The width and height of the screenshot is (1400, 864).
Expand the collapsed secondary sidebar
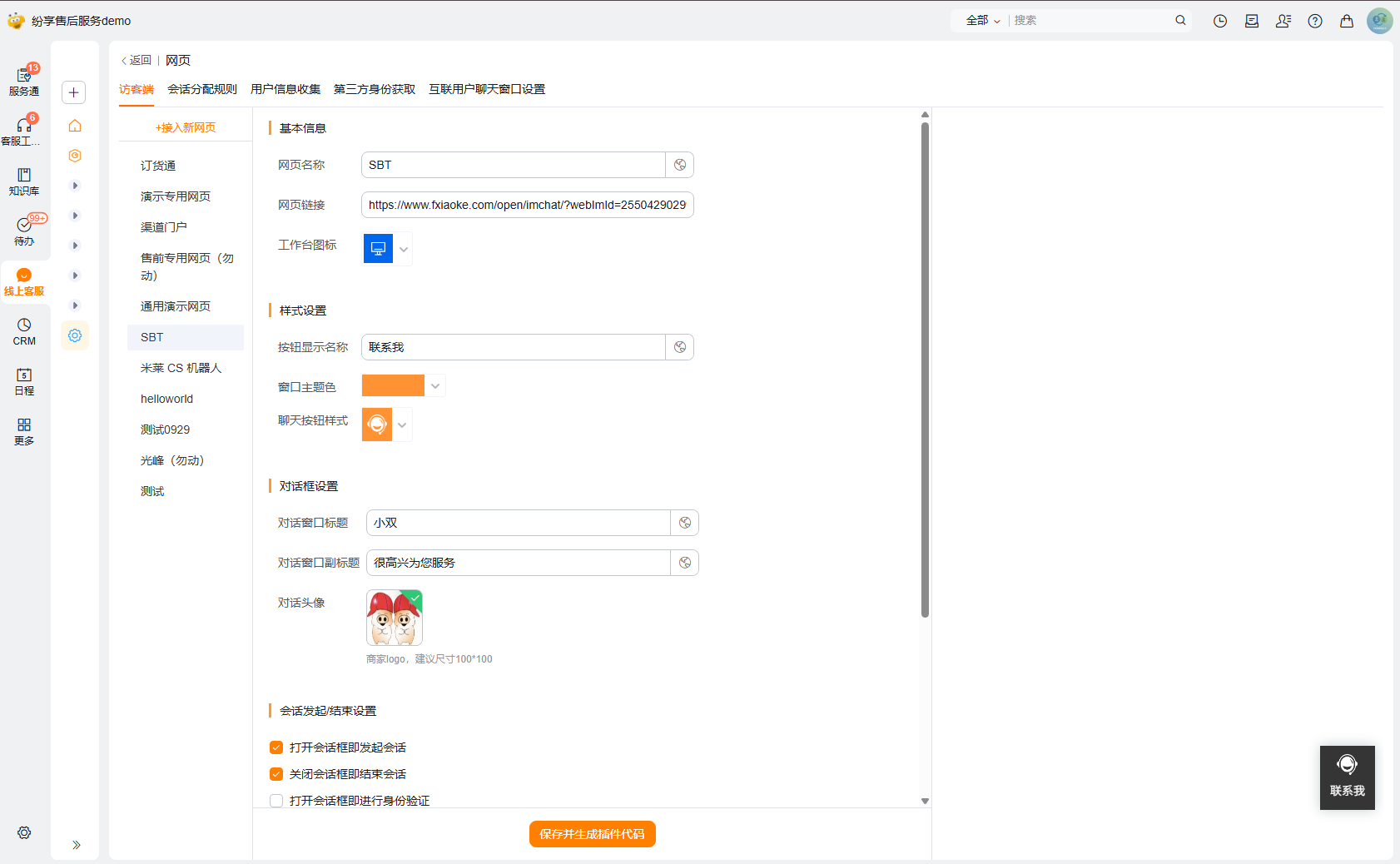click(76, 845)
